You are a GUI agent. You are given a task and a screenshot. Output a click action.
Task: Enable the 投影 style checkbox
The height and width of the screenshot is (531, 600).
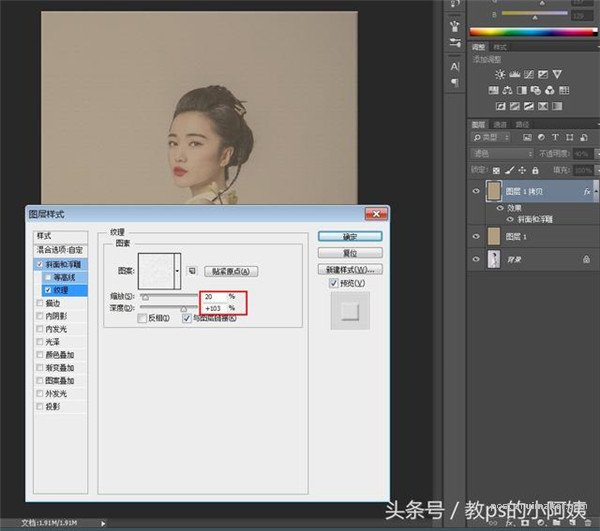[x=39, y=406]
